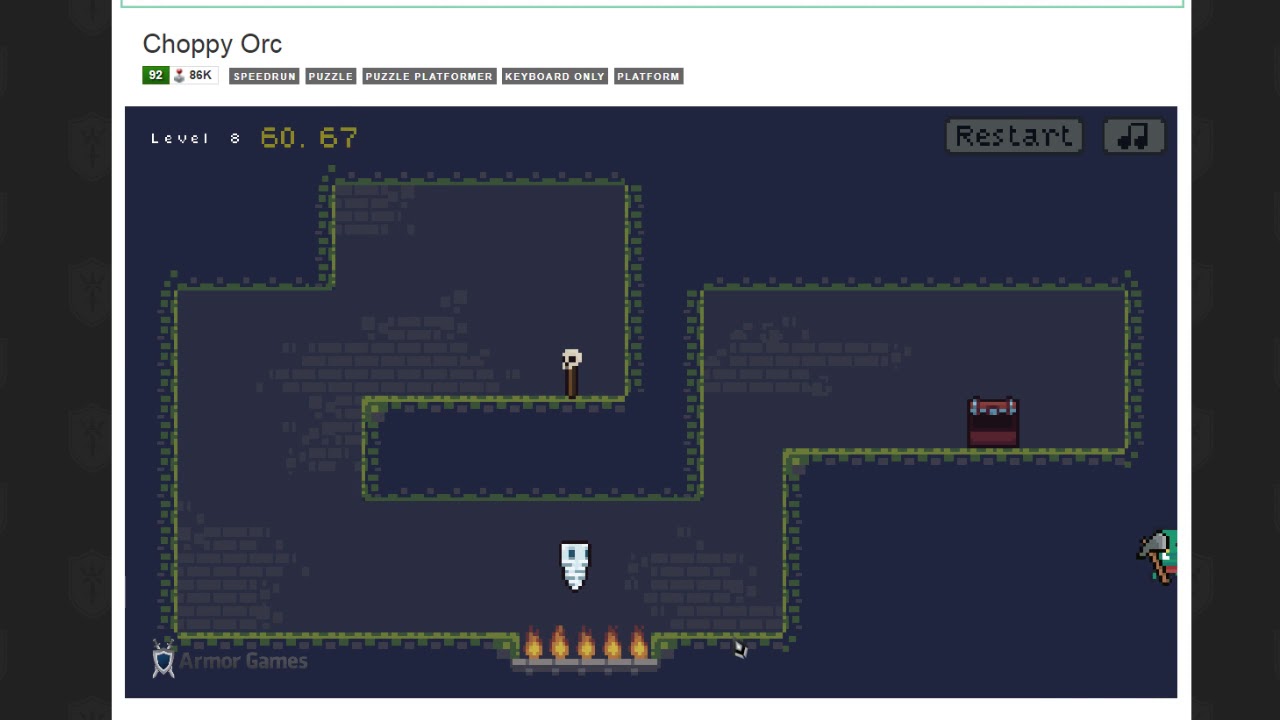The image size is (1280, 720).
Task: Open the KEYBOARD ONLY tag
Action: click(555, 76)
